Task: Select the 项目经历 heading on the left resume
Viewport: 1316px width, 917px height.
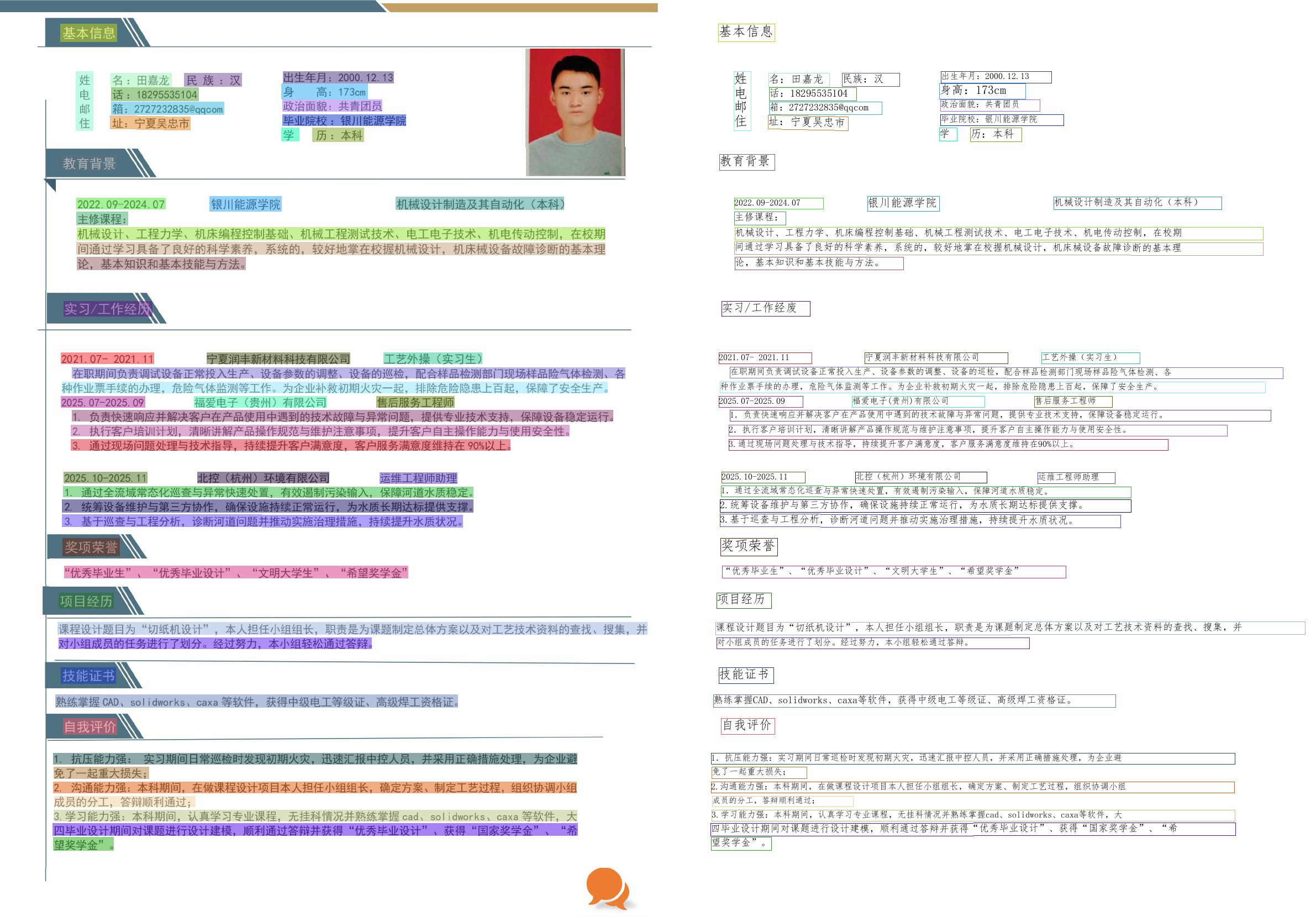Action: pyautogui.click(x=86, y=600)
